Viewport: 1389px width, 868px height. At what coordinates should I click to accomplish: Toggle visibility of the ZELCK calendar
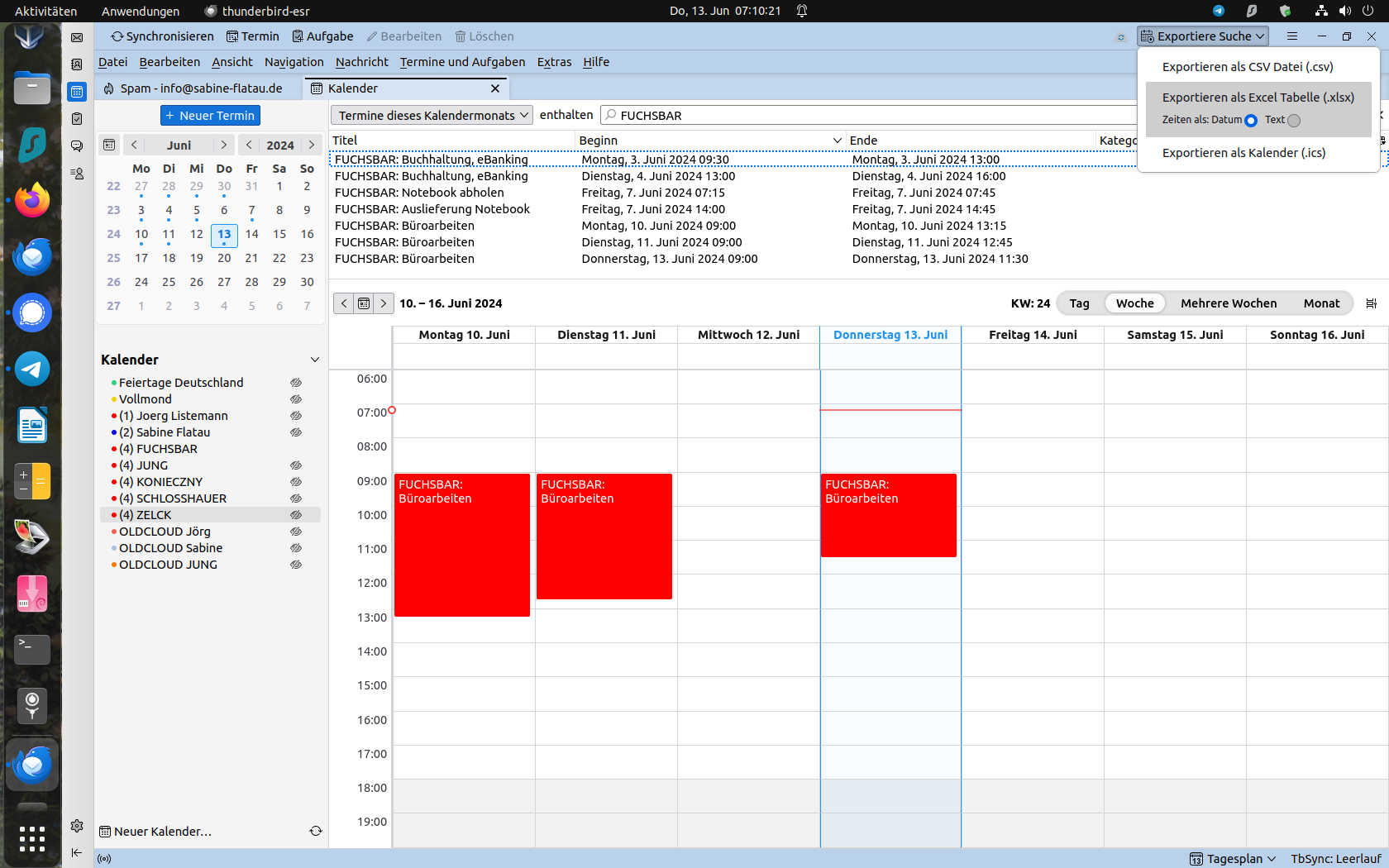[295, 515]
